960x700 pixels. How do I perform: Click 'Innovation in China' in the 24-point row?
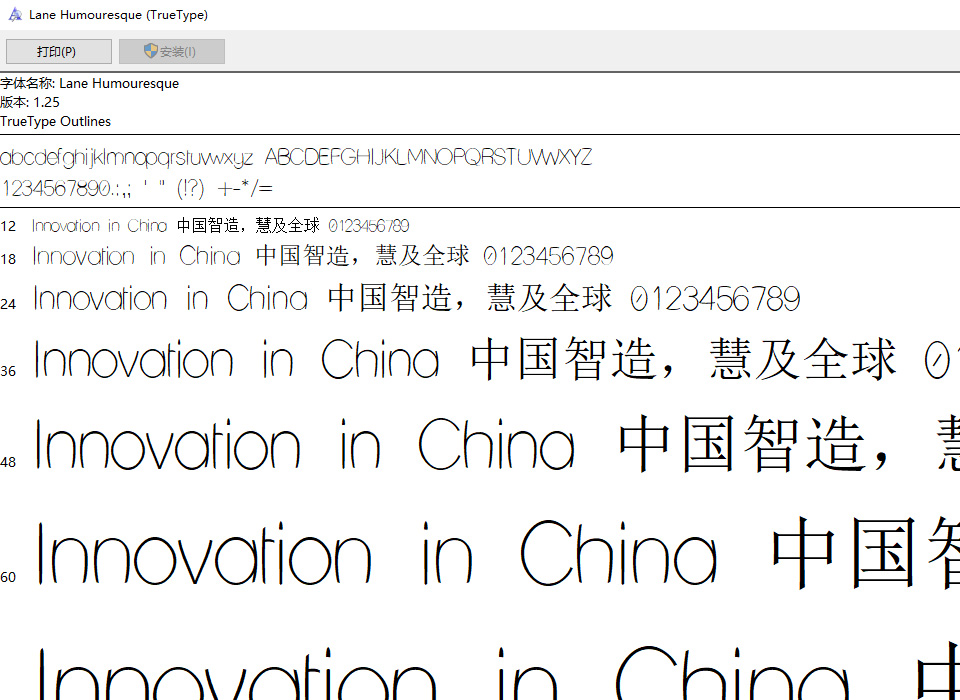(171, 298)
